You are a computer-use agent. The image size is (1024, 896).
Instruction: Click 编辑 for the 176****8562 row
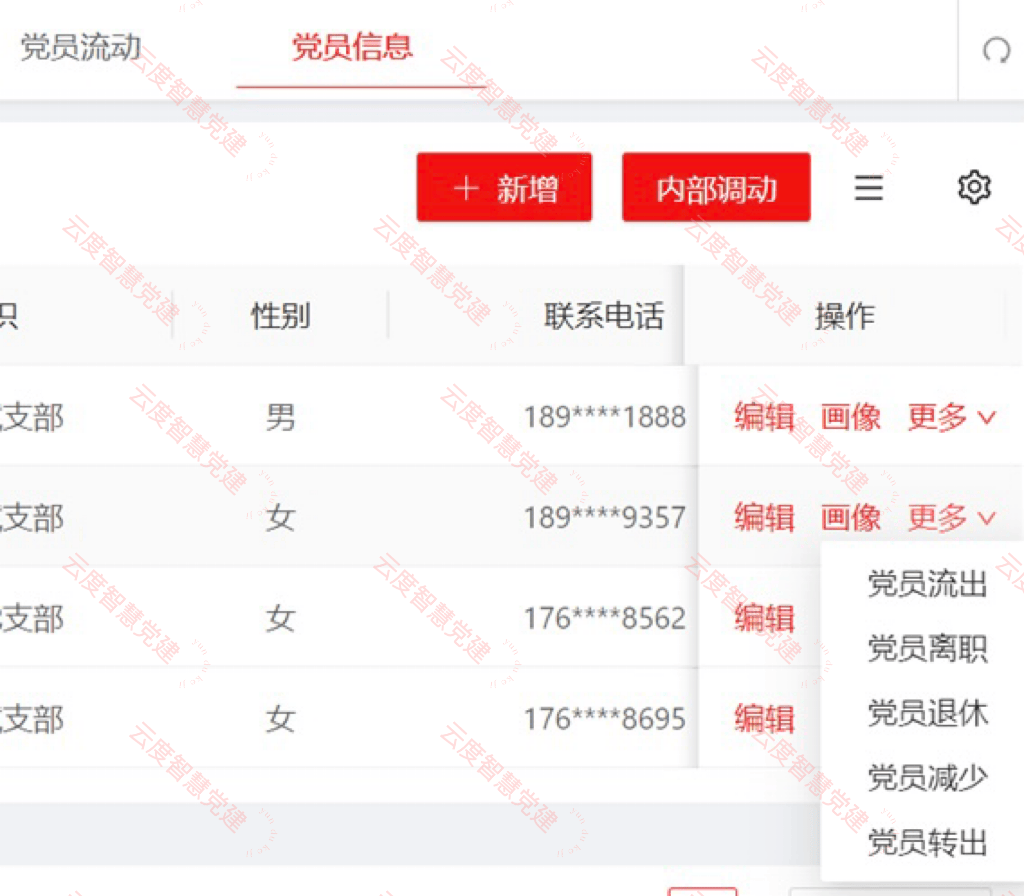tap(764, 618)
